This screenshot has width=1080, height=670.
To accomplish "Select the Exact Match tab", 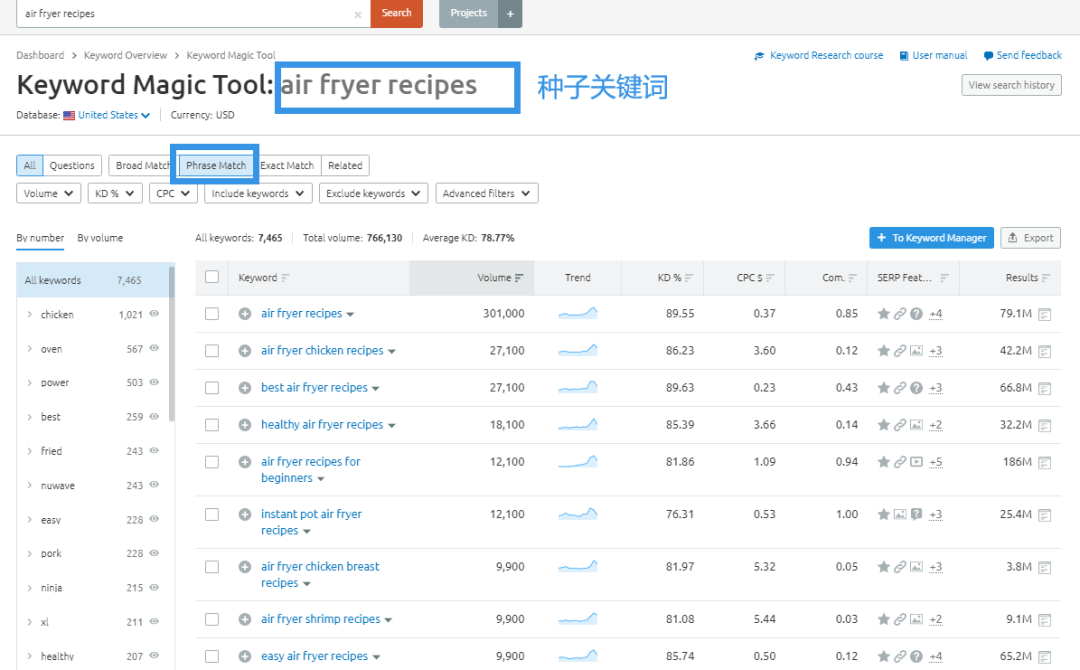I will tap(287, 164).
